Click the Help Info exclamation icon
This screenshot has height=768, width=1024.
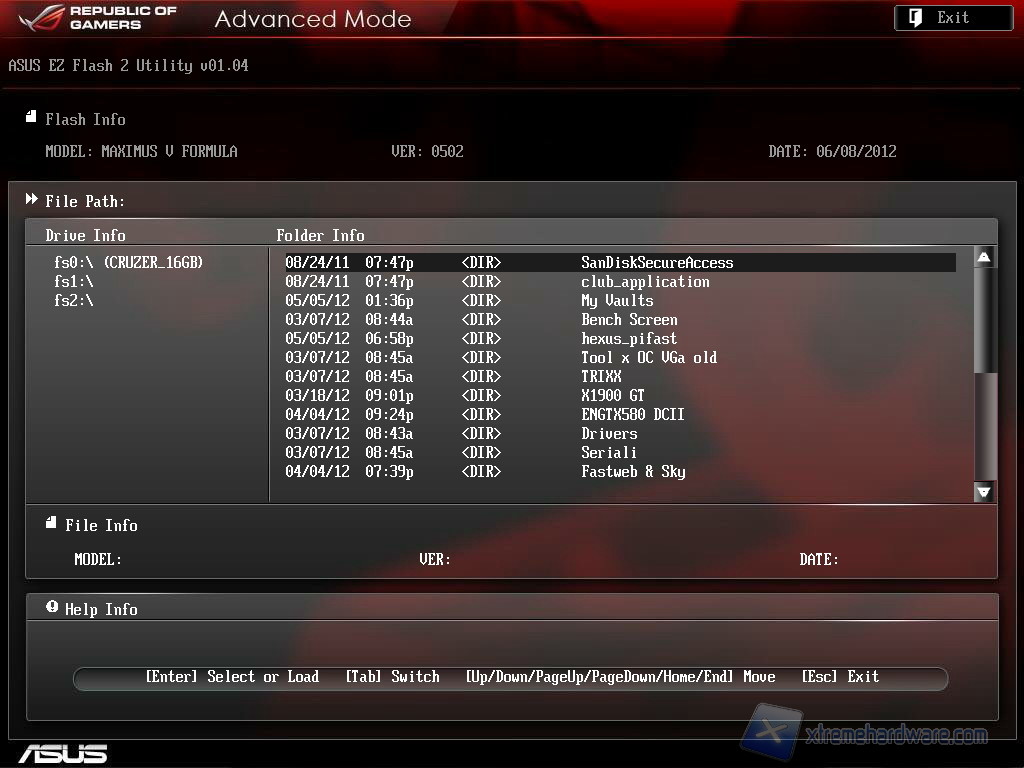(x=52, y=608)
